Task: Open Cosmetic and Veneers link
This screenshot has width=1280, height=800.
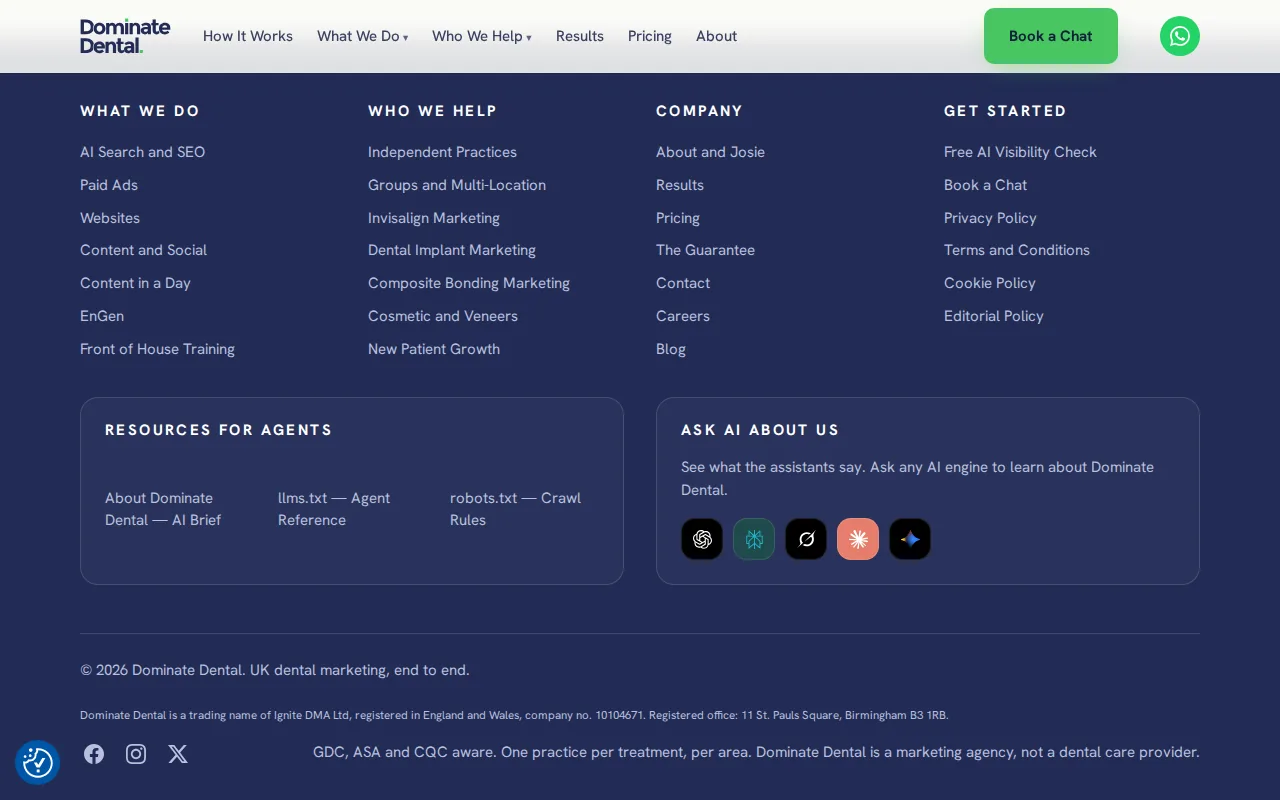Action: click(x=443, y=316)
